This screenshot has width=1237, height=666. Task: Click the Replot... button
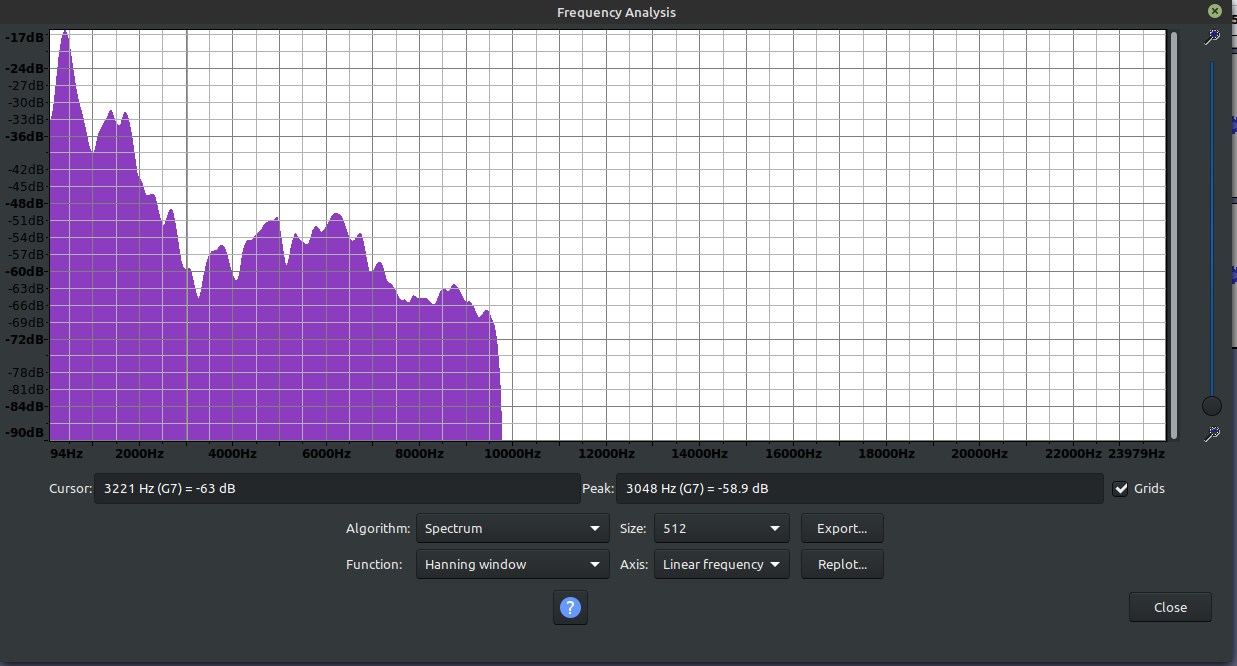(842, 564)
